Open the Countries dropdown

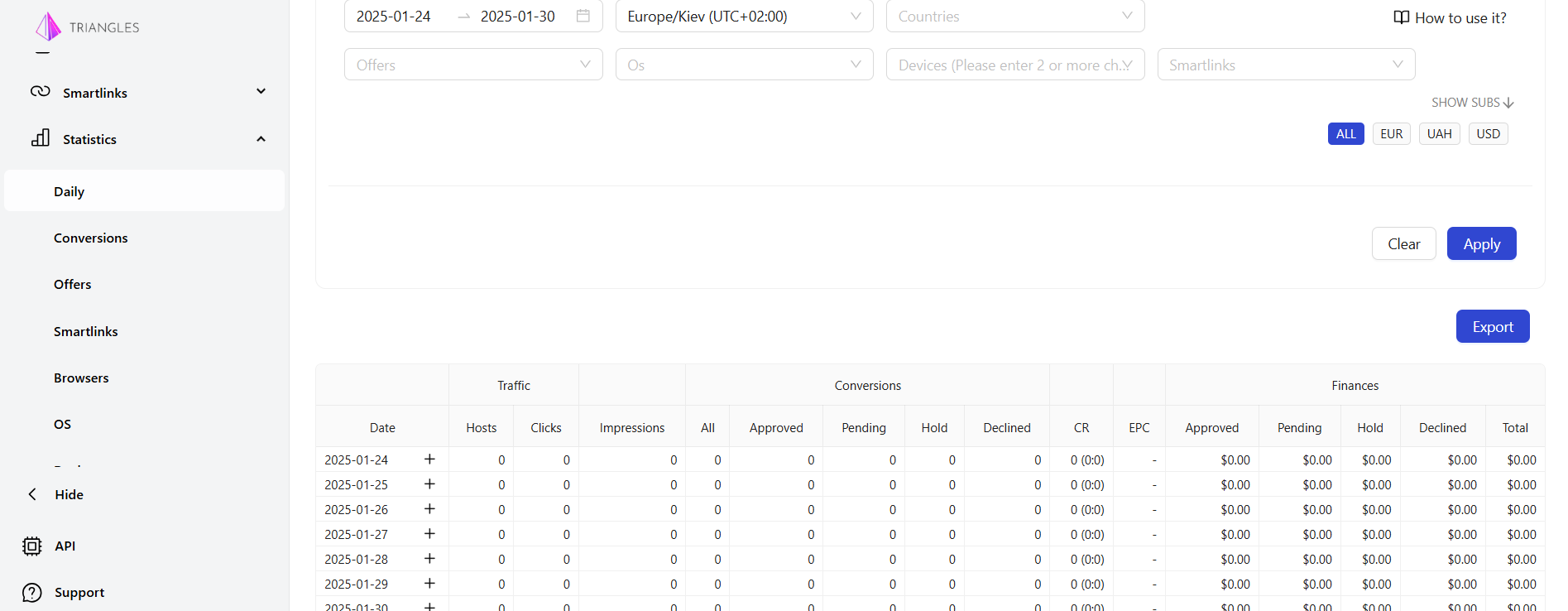[1014, 17]
